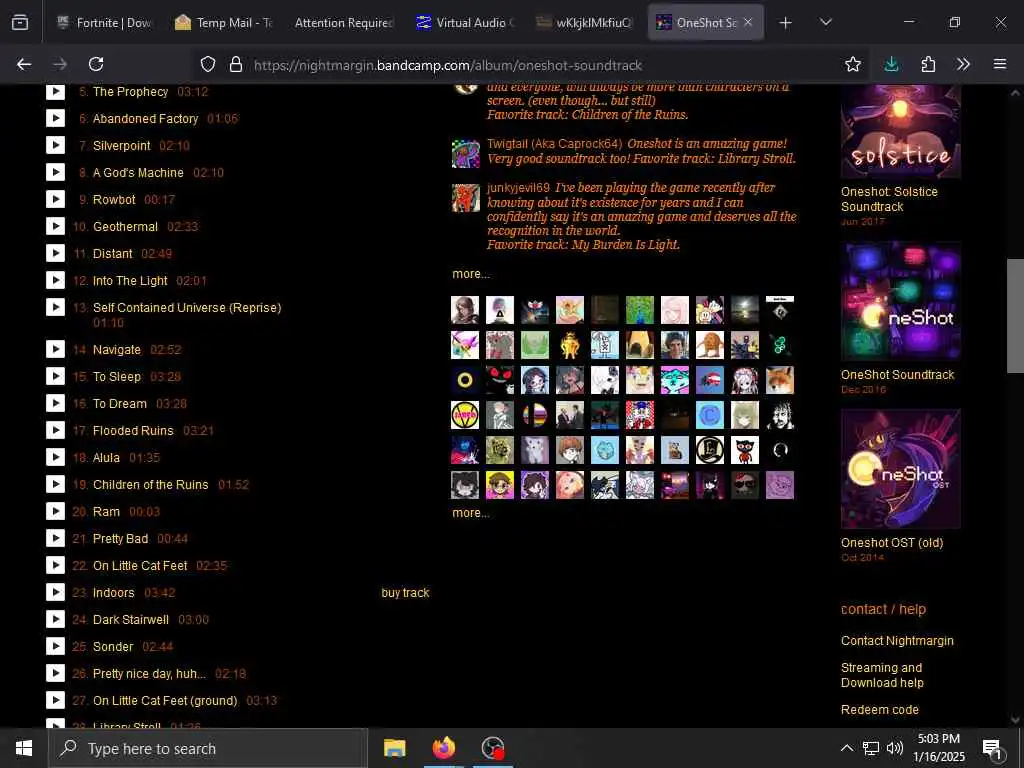The width and height of the screenshot is (1024, 768).
Task: Play Into The Light track
Action: click(x=56, y=280)
